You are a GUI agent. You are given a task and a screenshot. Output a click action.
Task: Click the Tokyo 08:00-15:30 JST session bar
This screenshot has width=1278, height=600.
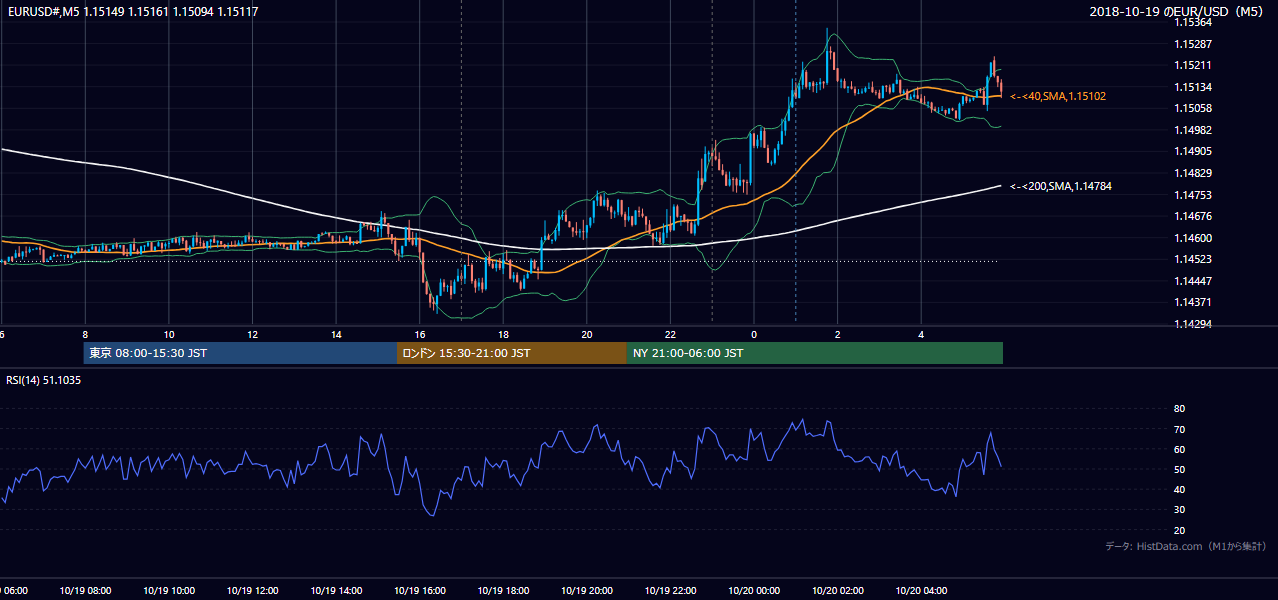tap(240, 353)
